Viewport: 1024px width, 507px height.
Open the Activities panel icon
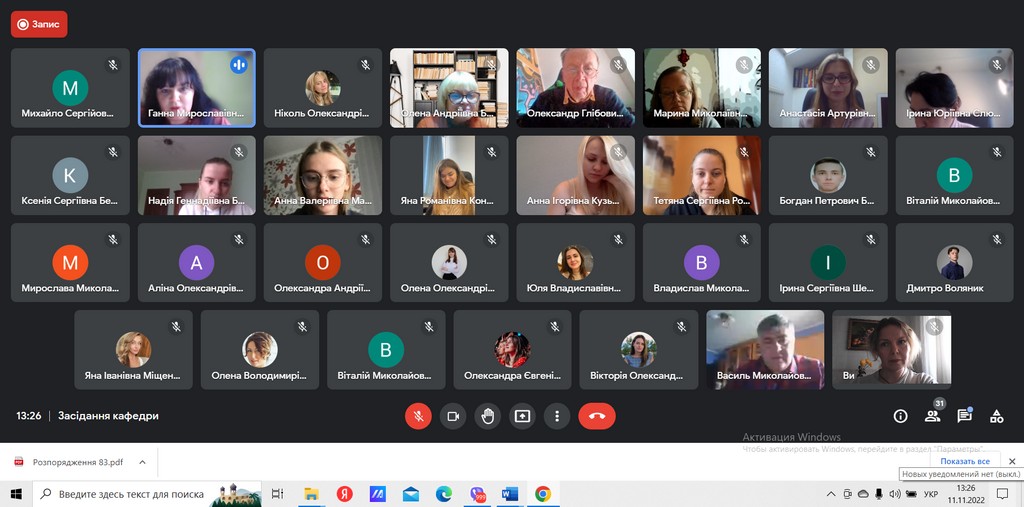[x=996, y=416]
